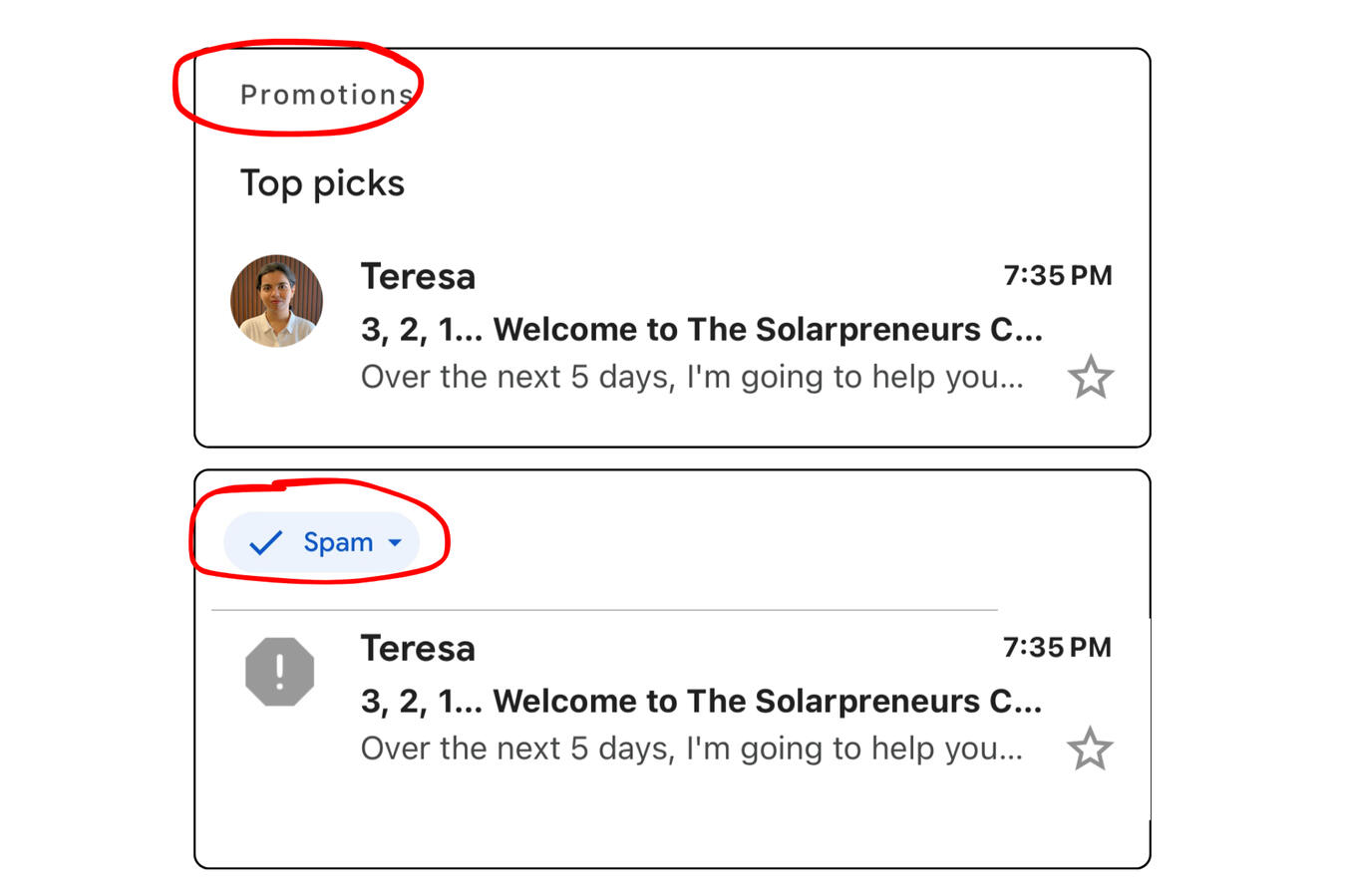Select the Top picks section header
Image resolution: width=1345 pixels, height=896 pixels.
coord(322,182)
